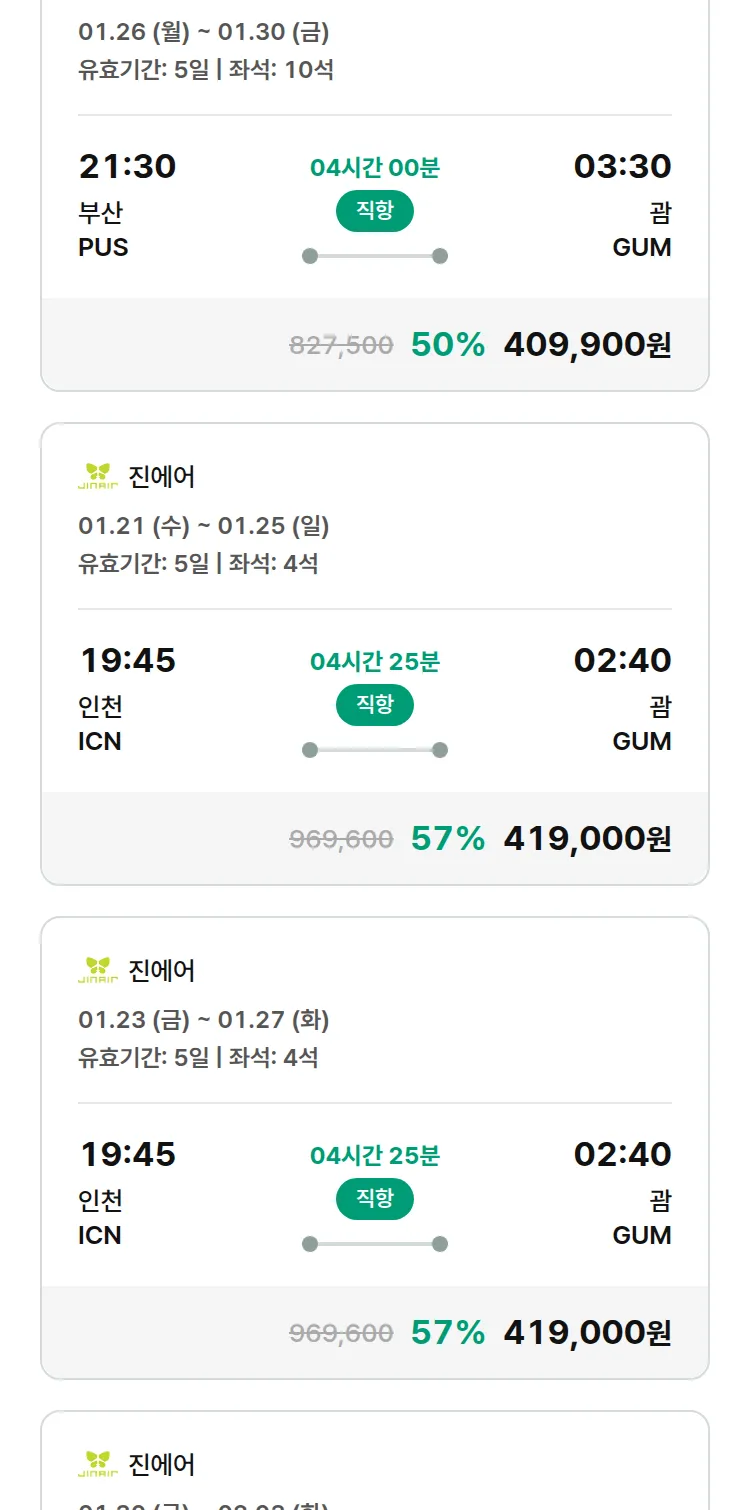The image size is (750, 1510).
Task: Click the 04시간 00분 flight duration
Action: [x=374, y=167]
